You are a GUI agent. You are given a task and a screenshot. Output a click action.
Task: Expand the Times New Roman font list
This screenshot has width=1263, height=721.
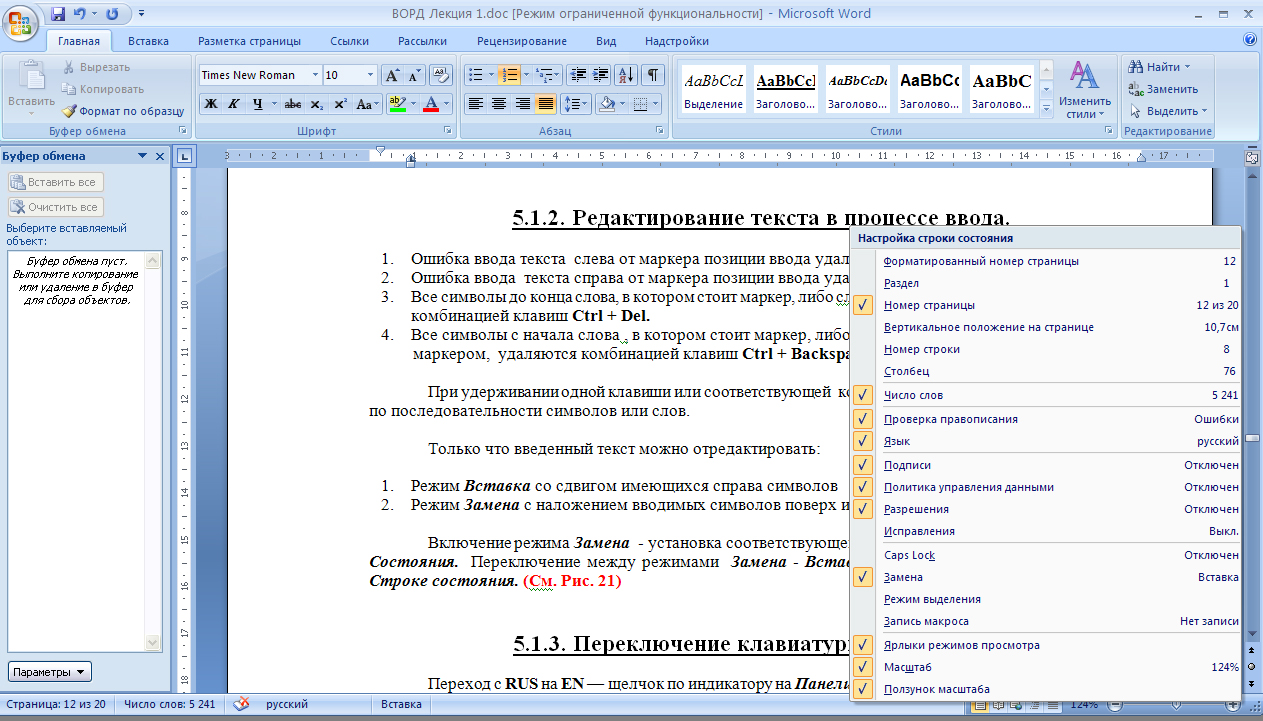(x=316, y=75)
